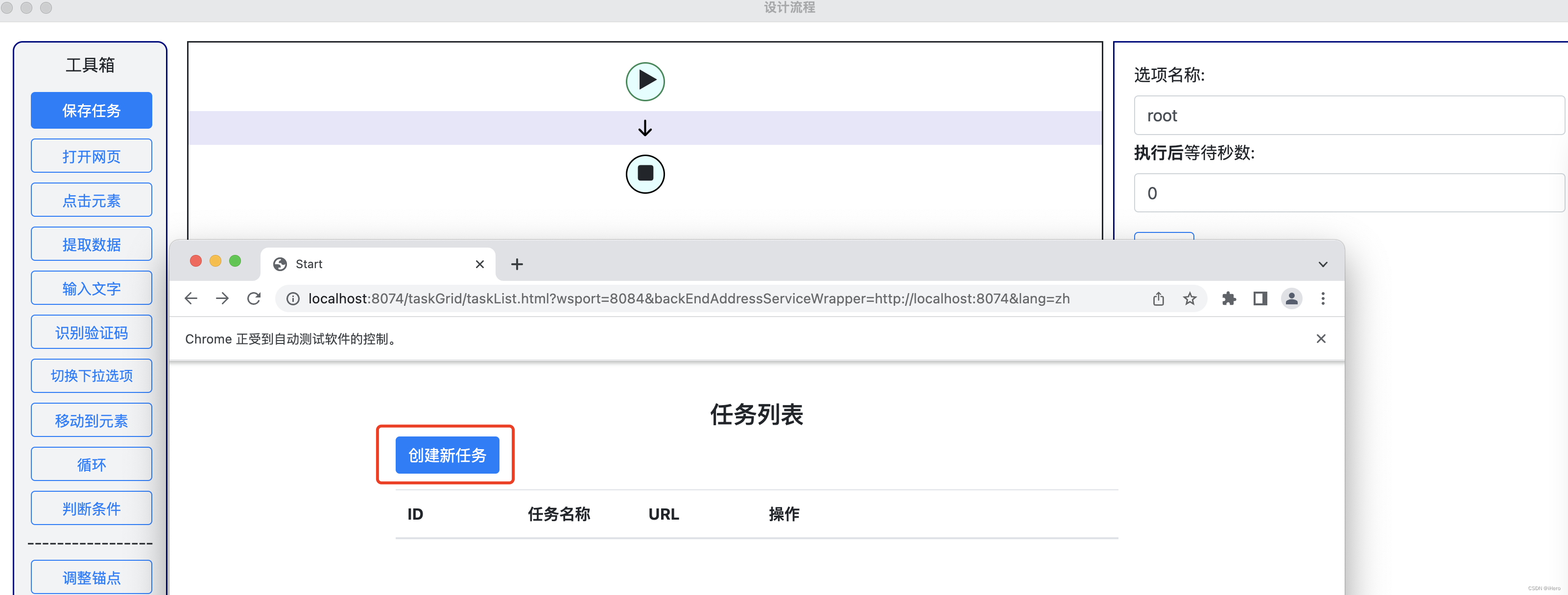Add 点击元素 operation
Viewport: 1568px width, 595px height.
pyautogui.click(x=91, y=200)
